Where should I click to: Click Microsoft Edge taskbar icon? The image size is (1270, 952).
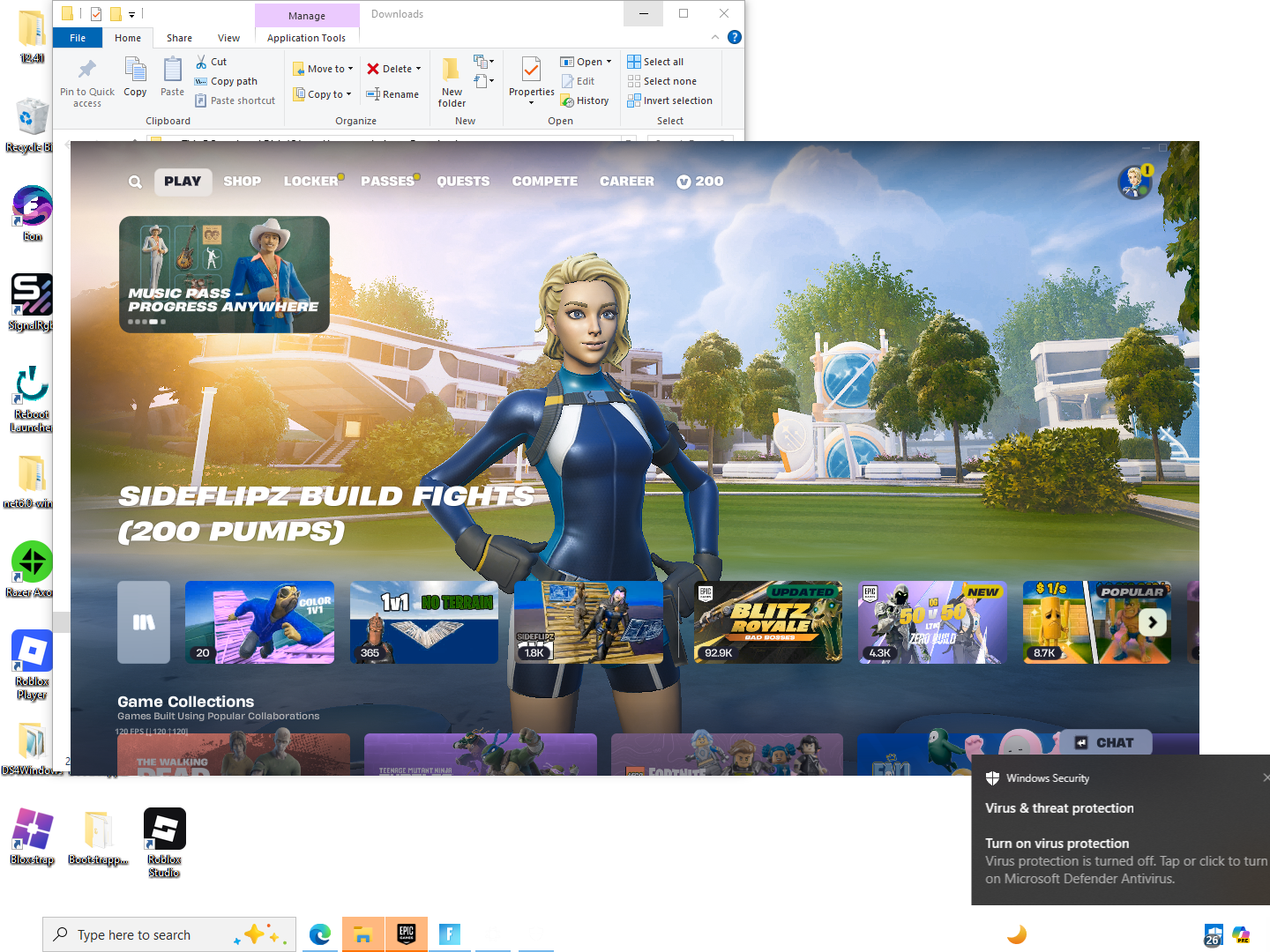tap(320, 934)
